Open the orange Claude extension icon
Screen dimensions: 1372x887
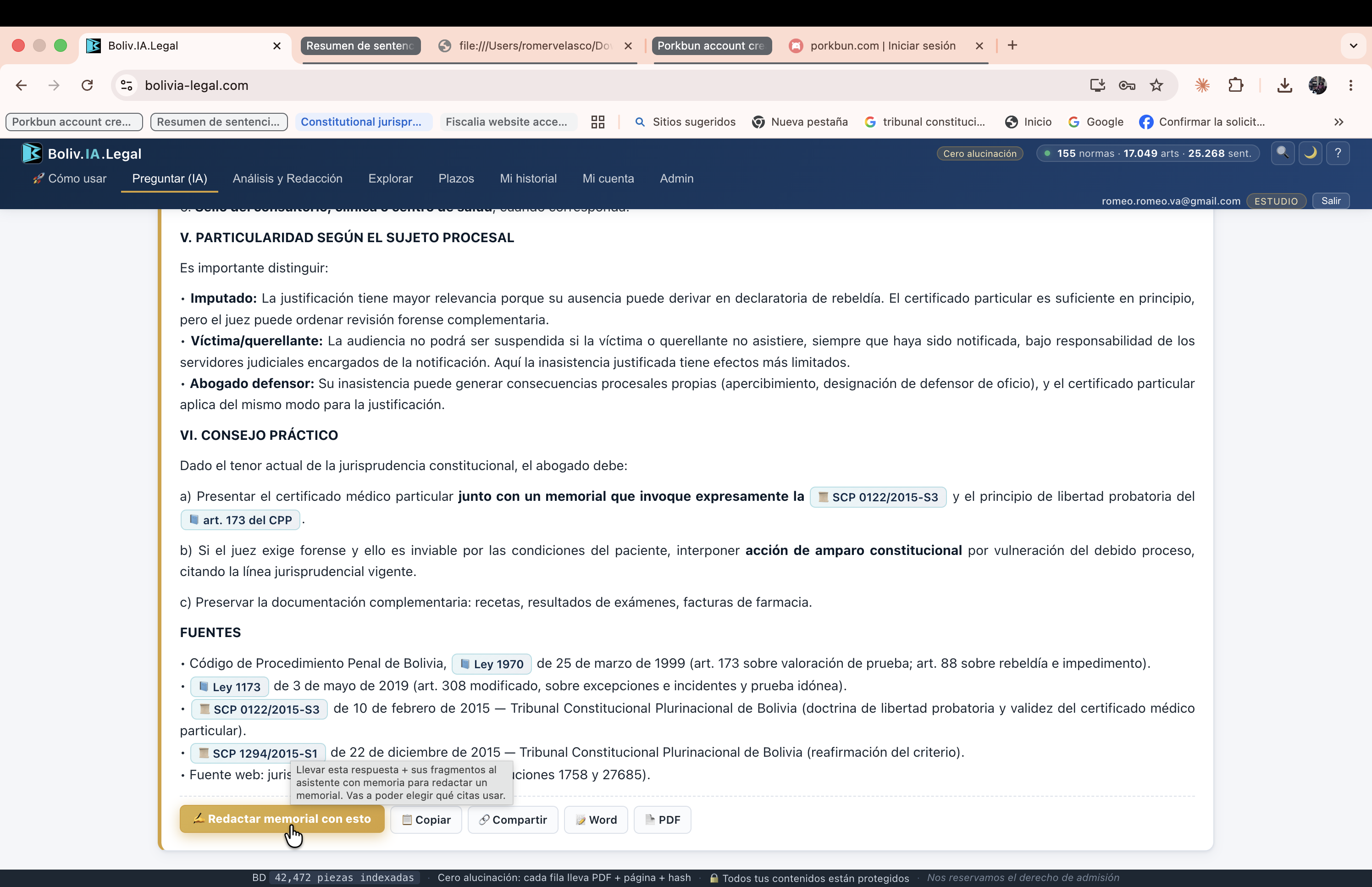click(x=1202, y=85)
